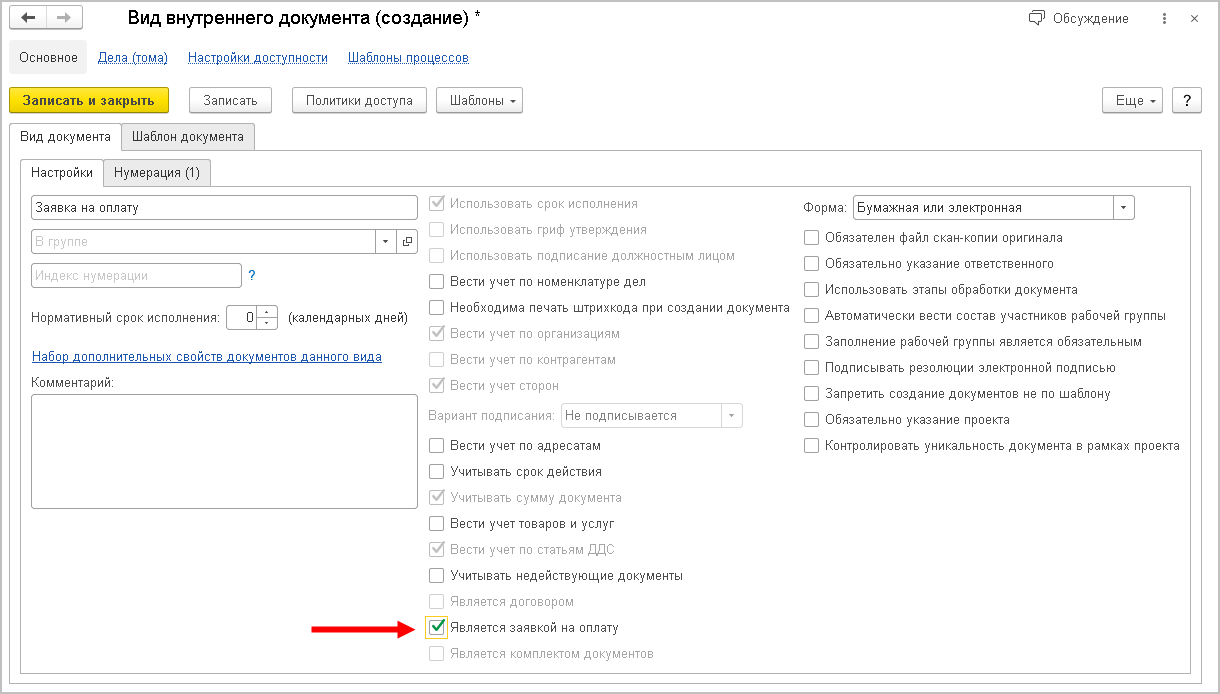Check Обязателен файл скан-копии оригинала
The width and height of the screenshot is (1220, 694).
[x=812, y=238]
